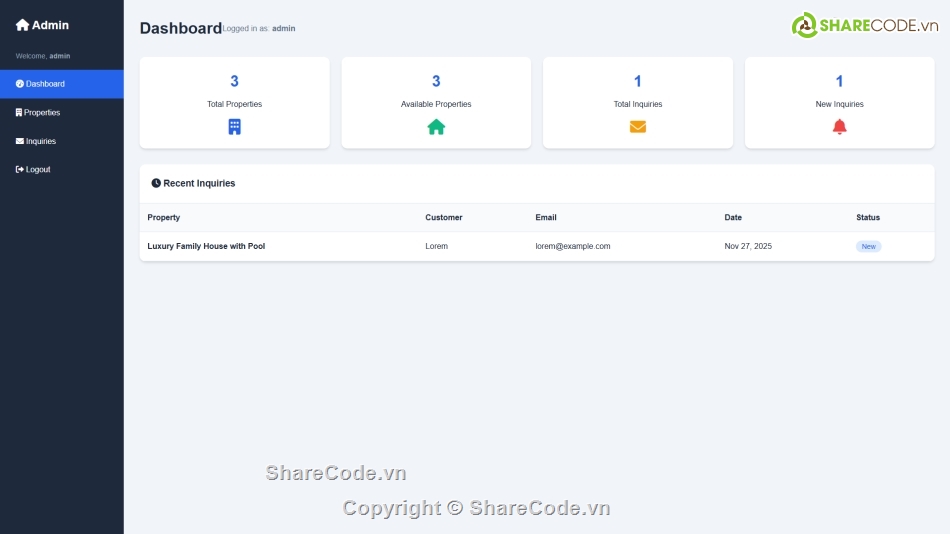
Task: Click the Welcome, admin text in sidebar
Action: (x=42, y=56)
